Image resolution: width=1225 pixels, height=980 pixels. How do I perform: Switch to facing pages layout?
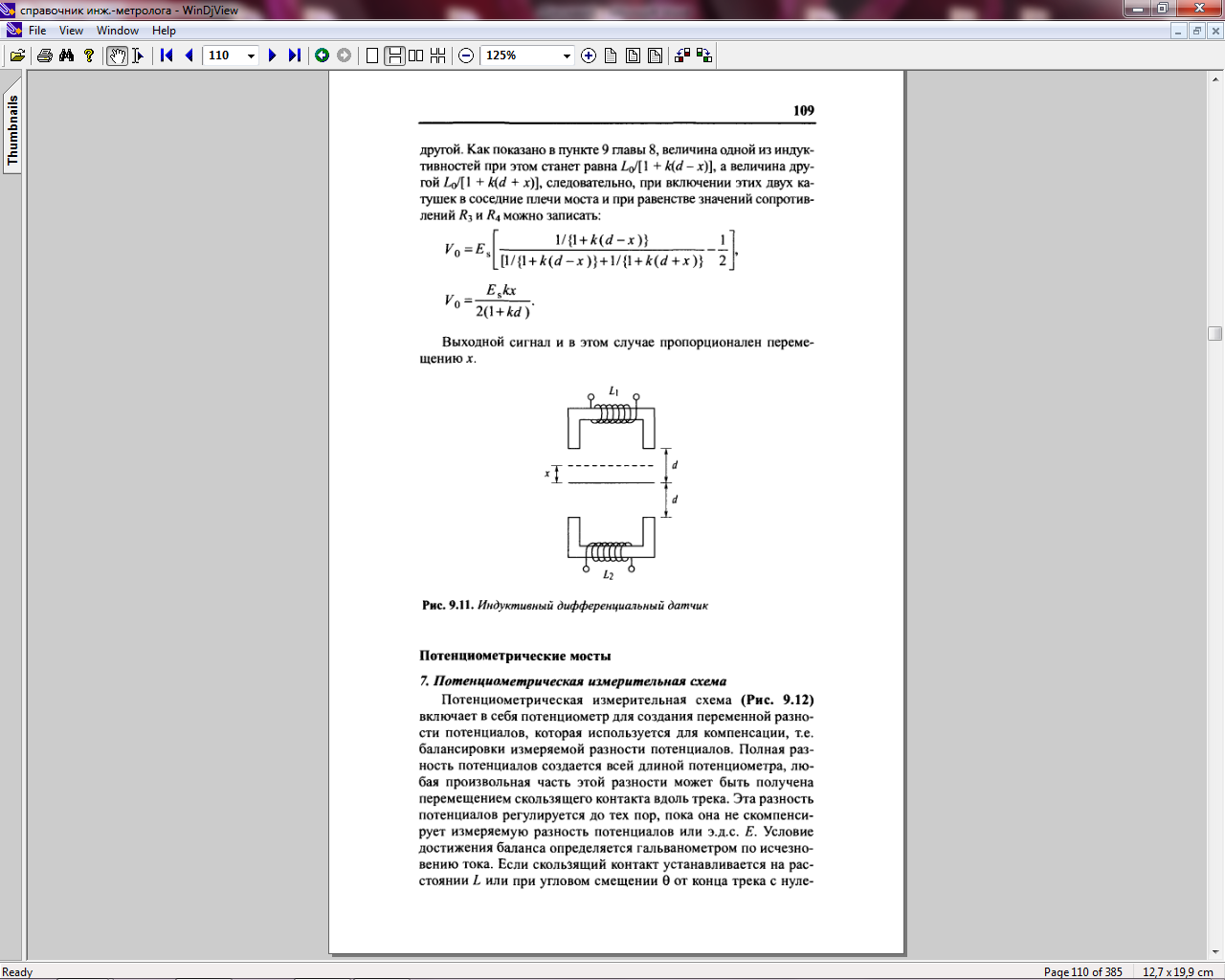pyautogui.click(x=415, y=56)
